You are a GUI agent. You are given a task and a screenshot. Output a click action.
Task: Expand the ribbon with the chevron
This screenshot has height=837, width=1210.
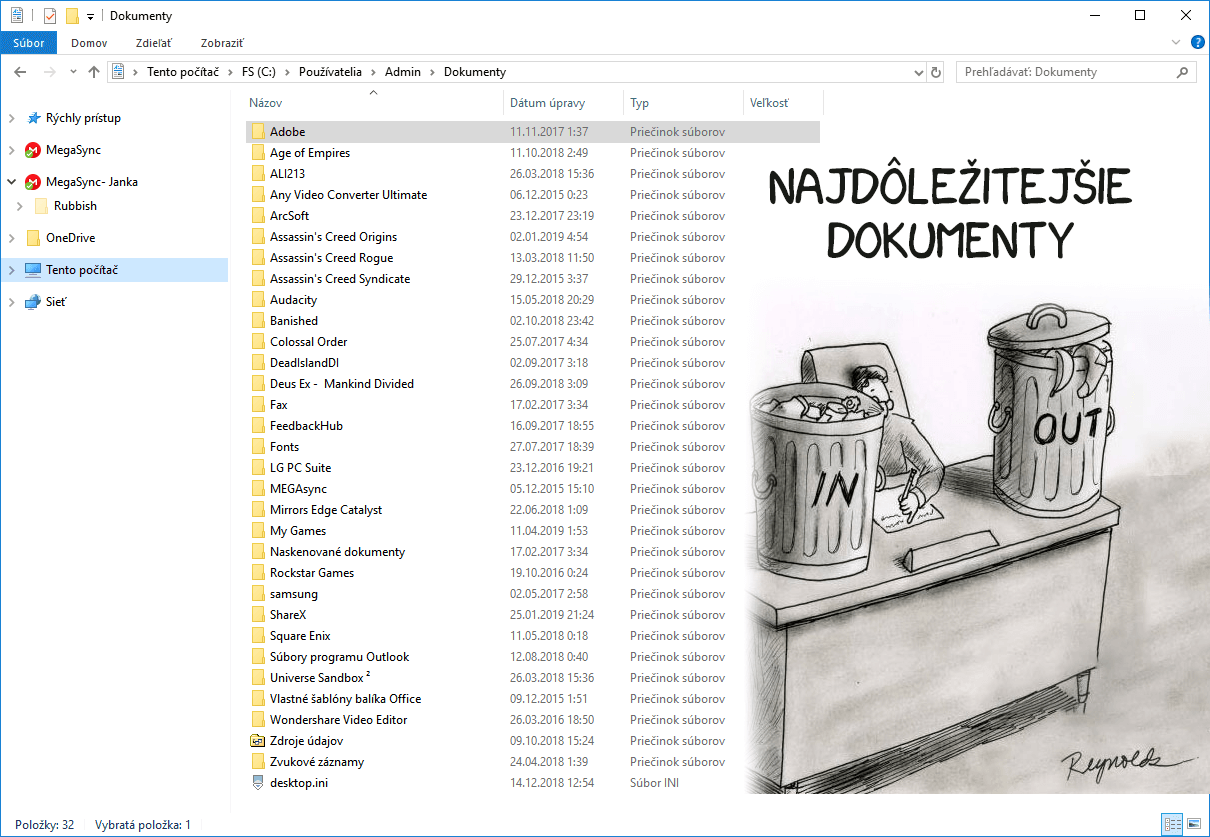tap(1176, 43)
